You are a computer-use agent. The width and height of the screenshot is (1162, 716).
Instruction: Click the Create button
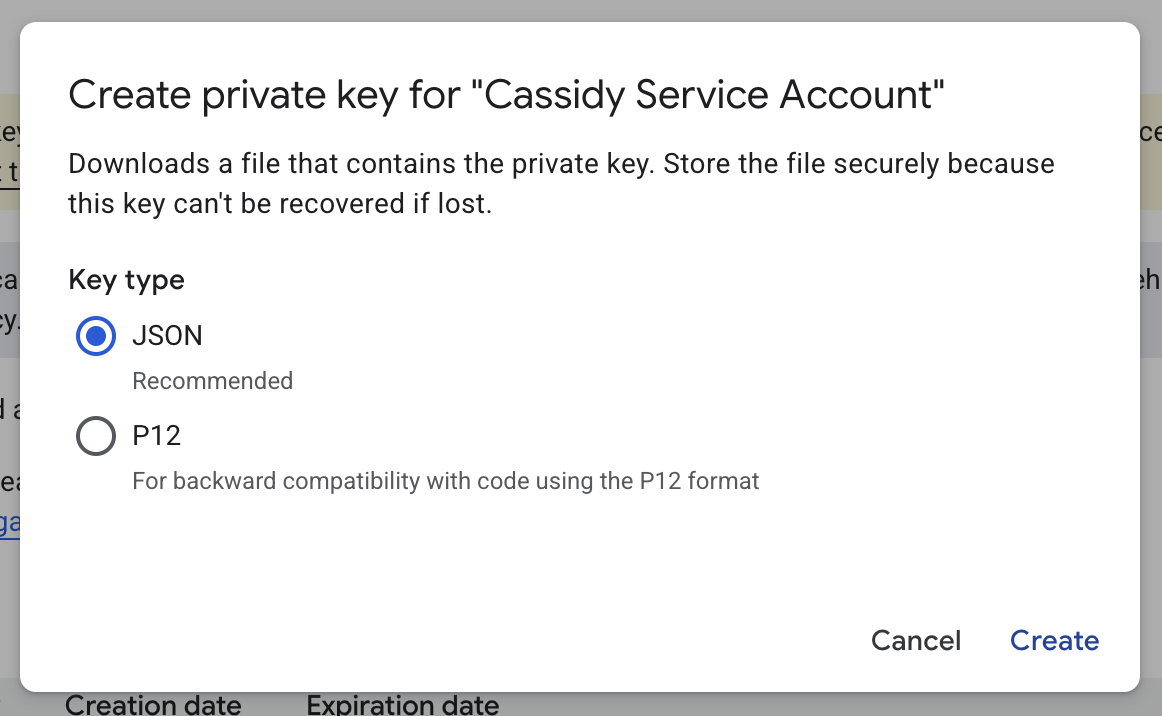(1054, 640)
